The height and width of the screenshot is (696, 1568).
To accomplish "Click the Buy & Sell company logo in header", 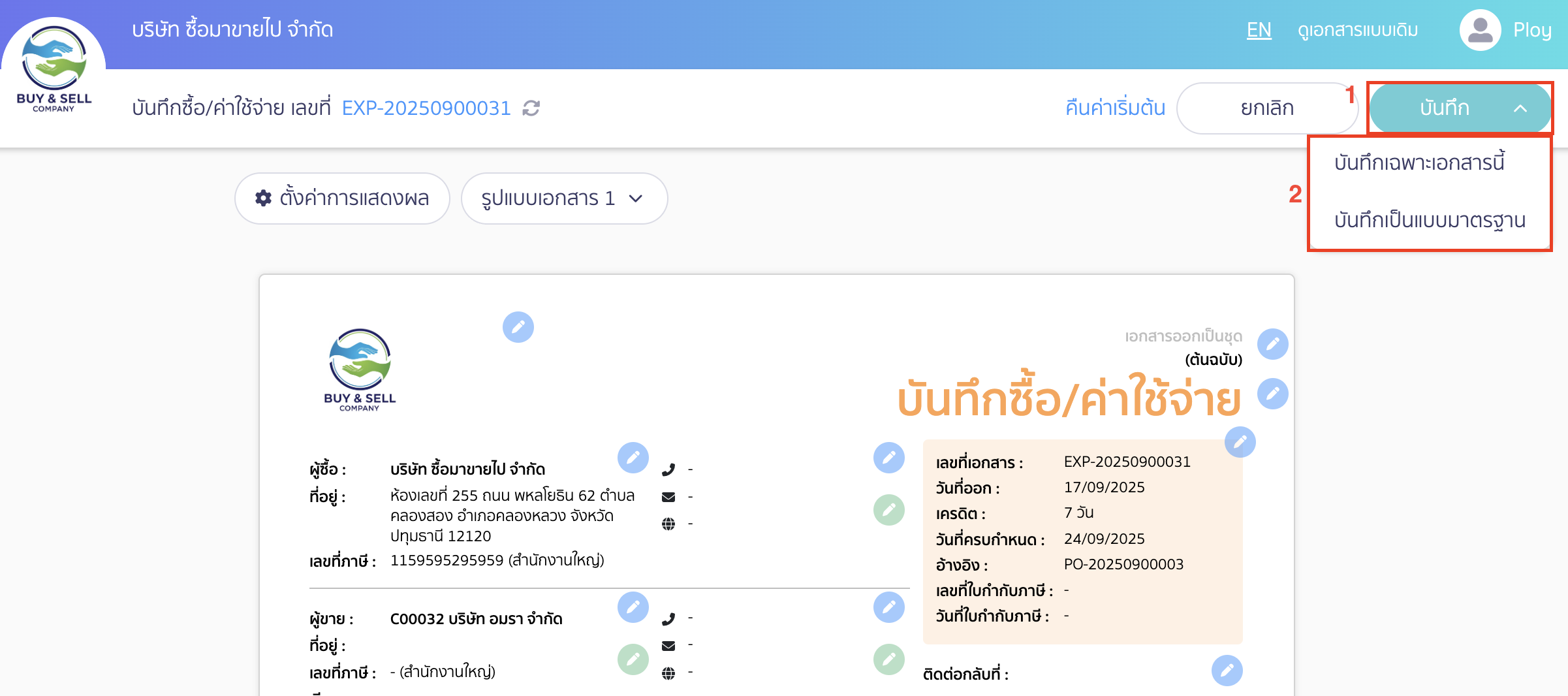I will 54,69.
